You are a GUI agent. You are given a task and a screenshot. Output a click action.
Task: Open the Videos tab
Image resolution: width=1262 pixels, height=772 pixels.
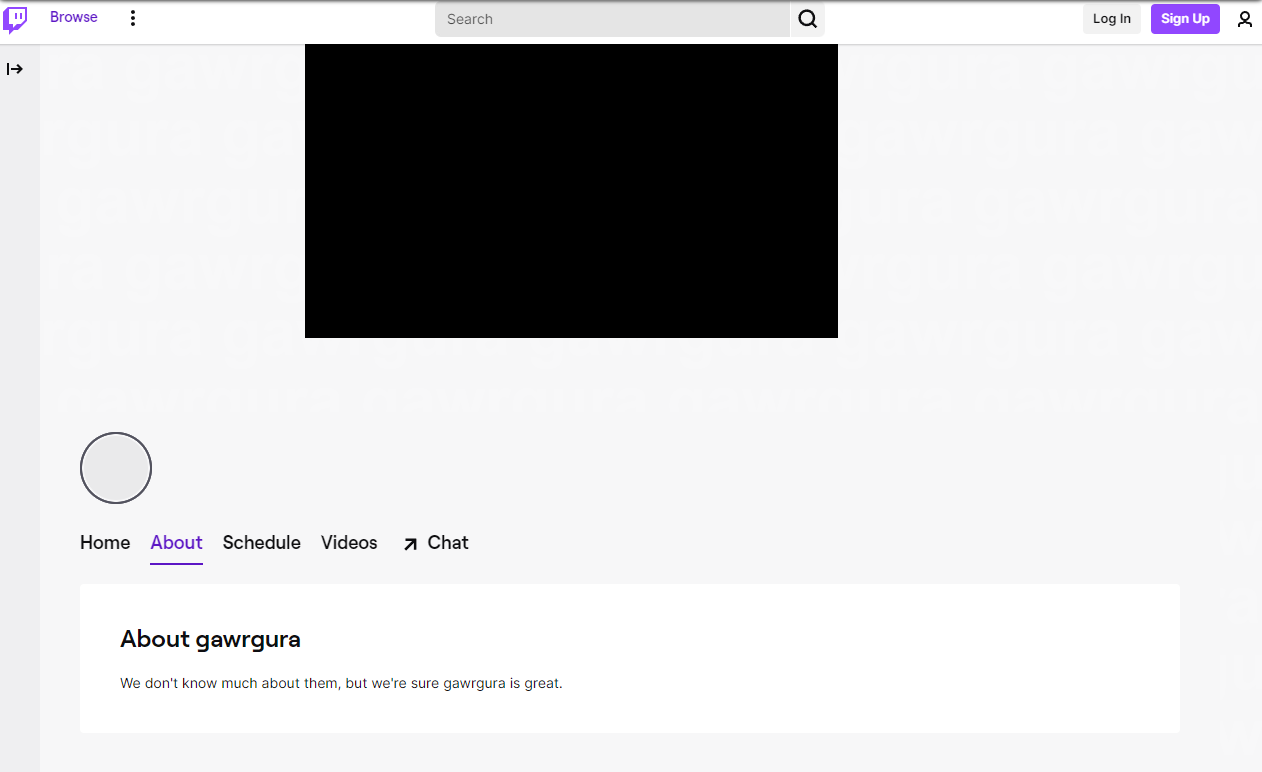[x=349, y=543]
